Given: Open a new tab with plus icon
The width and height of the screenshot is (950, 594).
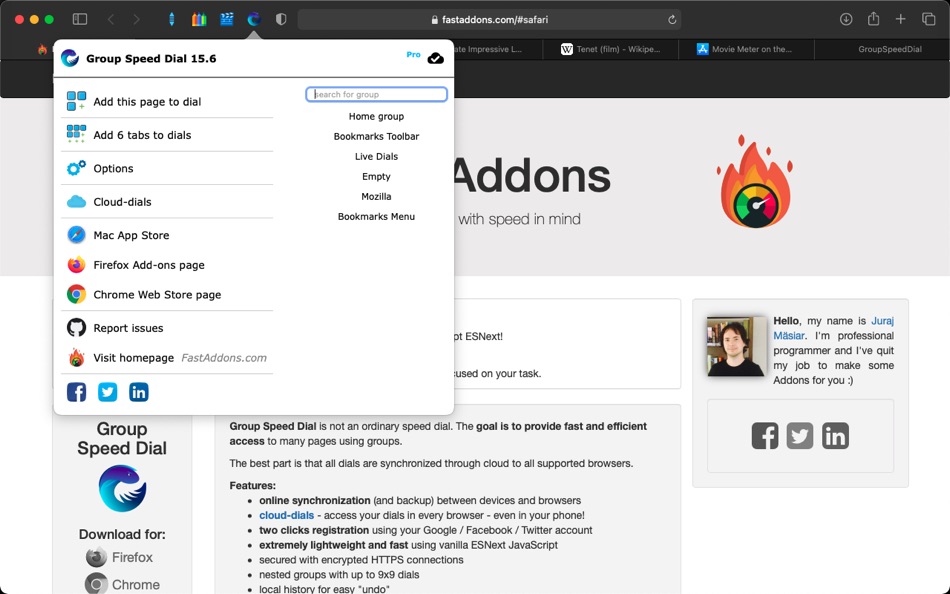Looking at the screenshot, I should 900,19.
